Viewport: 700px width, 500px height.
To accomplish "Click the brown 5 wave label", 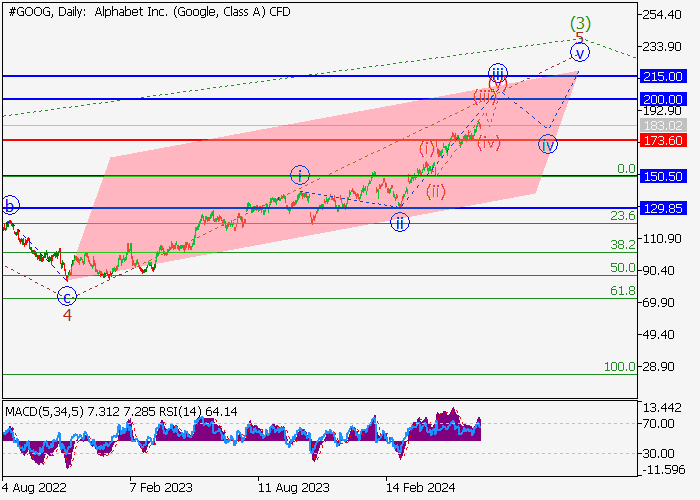I will tap(579, 38).
